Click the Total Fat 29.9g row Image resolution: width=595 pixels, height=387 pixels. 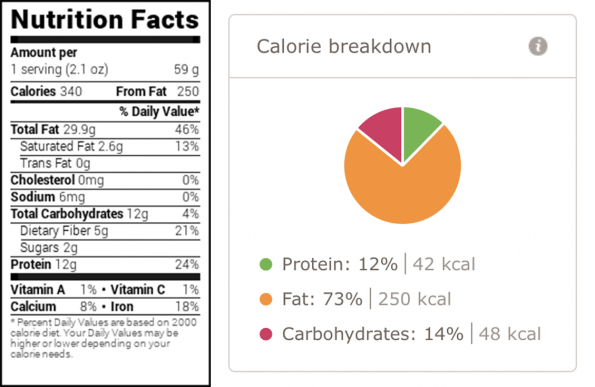105,130
